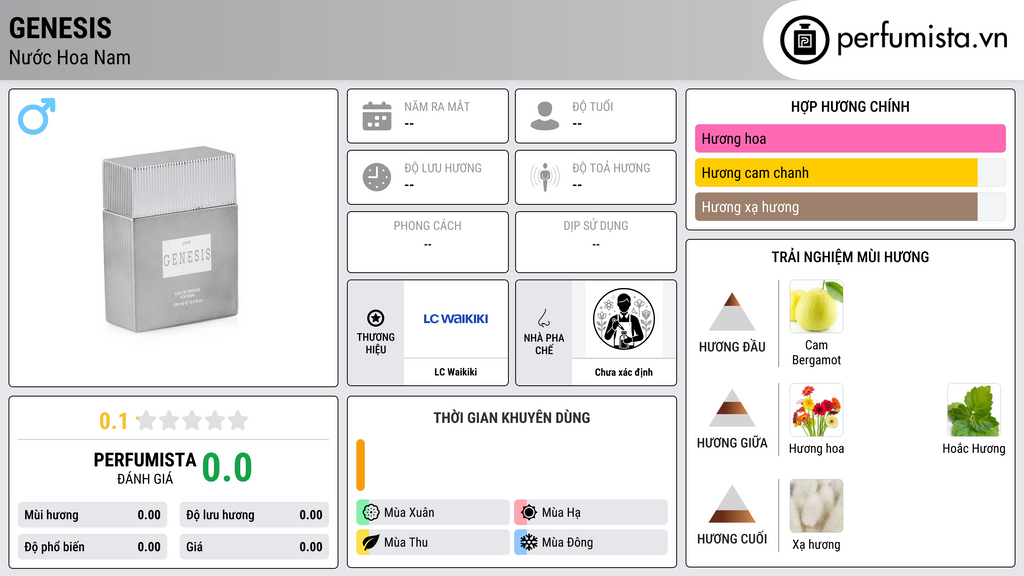Click the perfumista.vn perfume bottle logo icon
The height and width of the screenshot is (576, 1024).
point(804,40)
